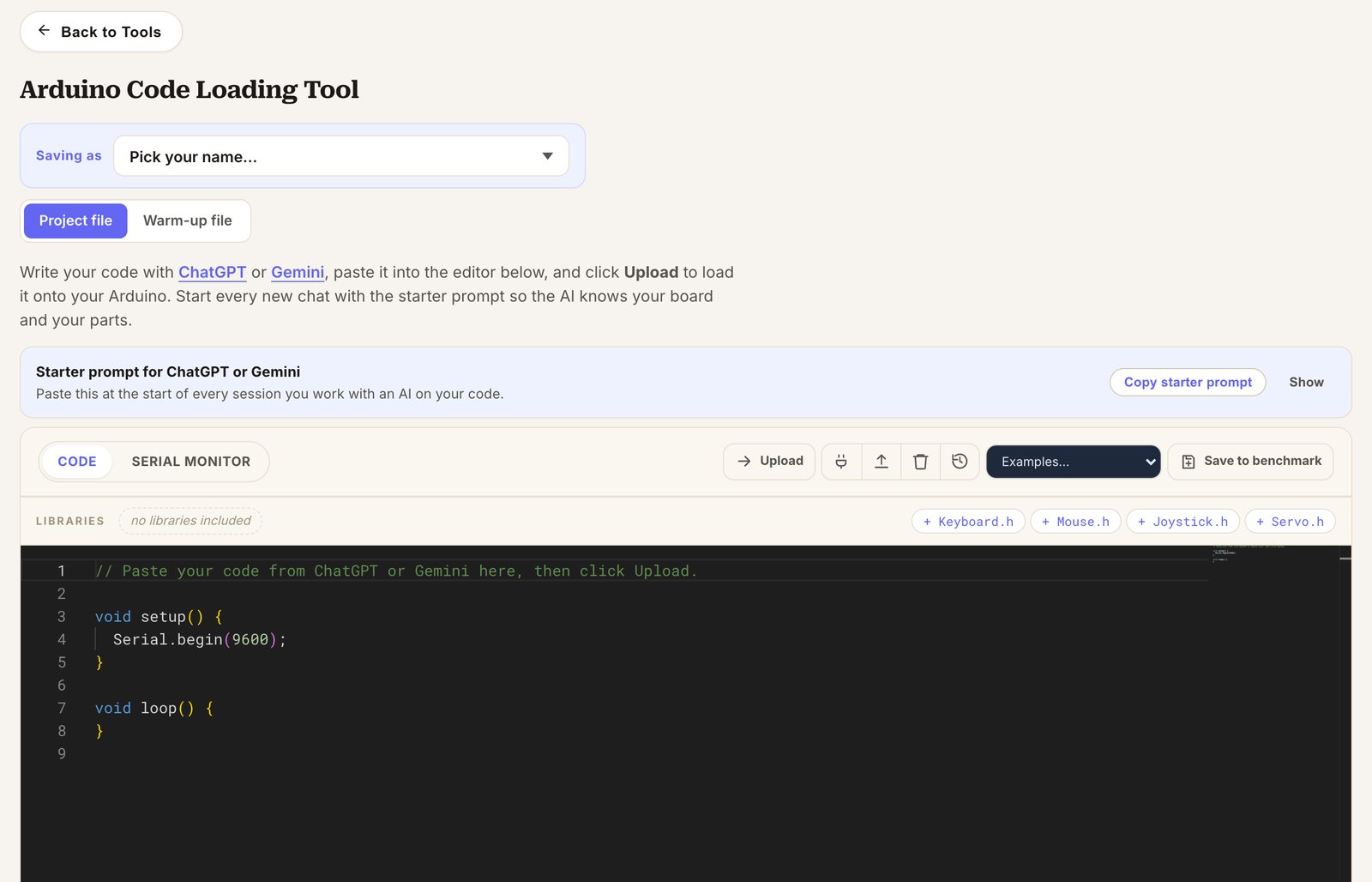This screenshot has width=1372, height=882.
Task: Click line 4 Serial.begin(9600) code
Action: click(200, 639)
